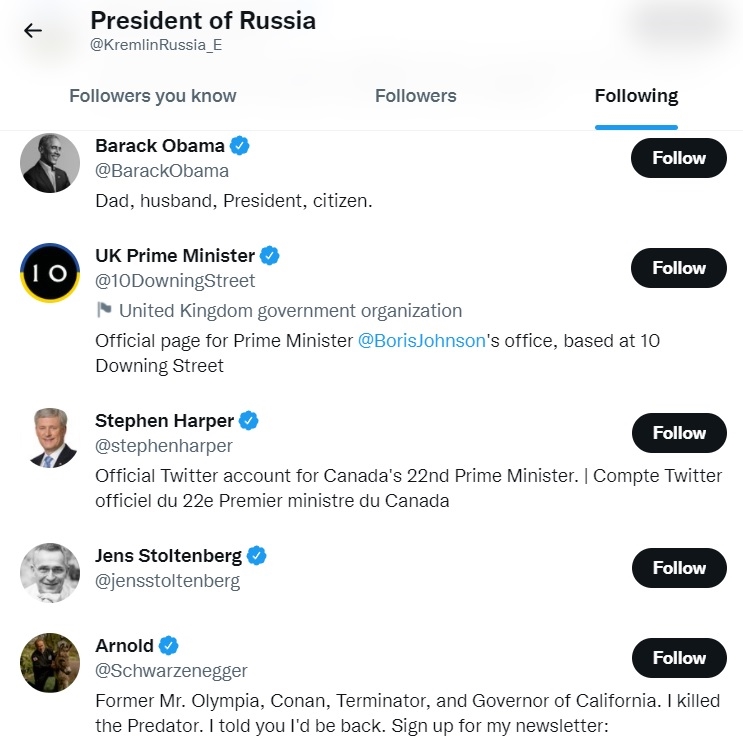The width and height of the screenshot is (743, 750).
Task: Select the Following tab
Action: tap(636, 96)
